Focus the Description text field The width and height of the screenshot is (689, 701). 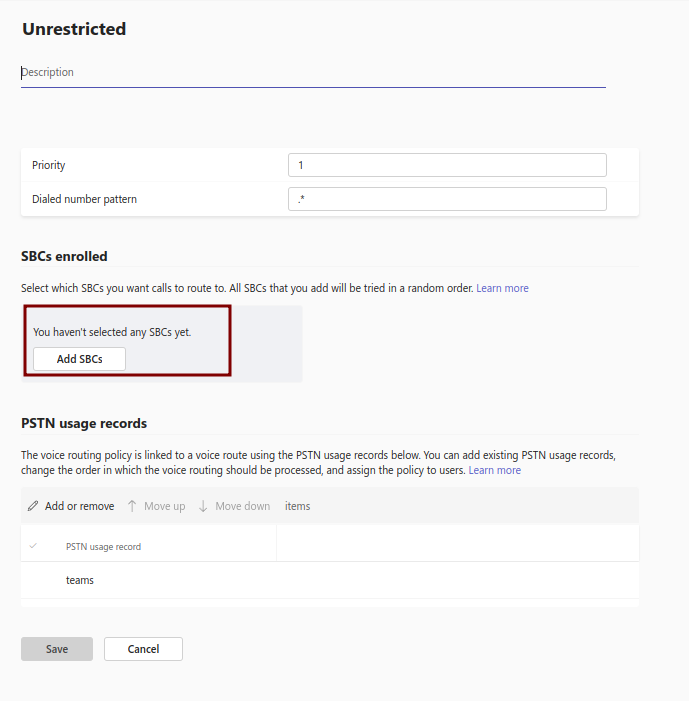coord(313,73)
